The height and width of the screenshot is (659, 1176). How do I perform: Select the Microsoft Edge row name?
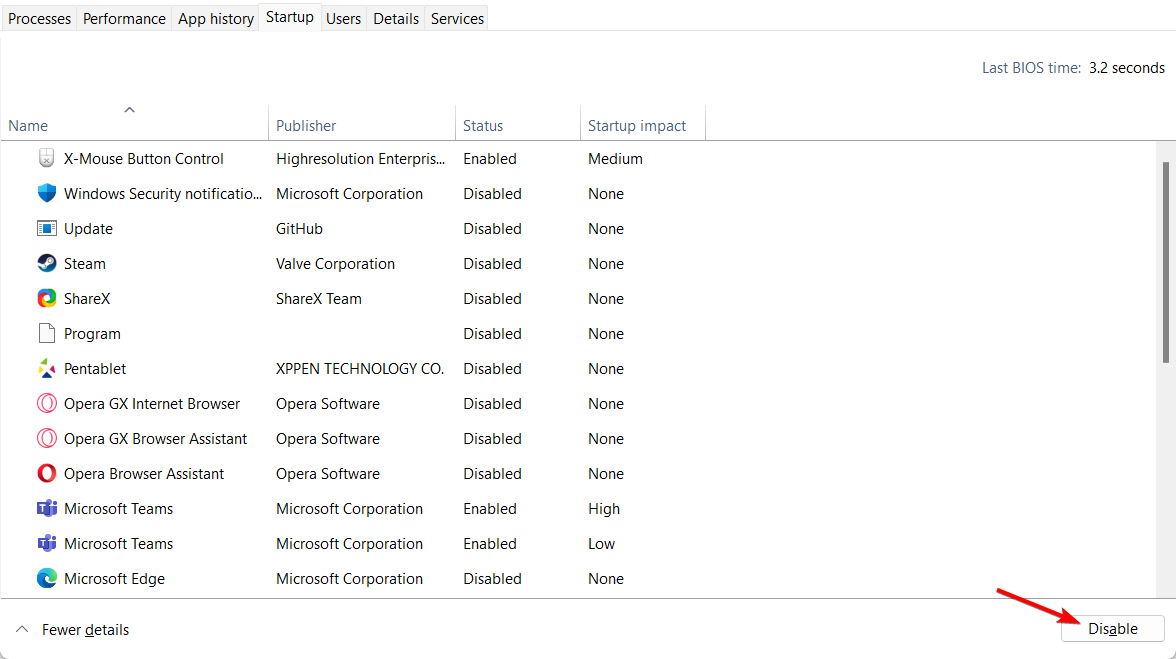pyautogui.click(x=115, y=579)
